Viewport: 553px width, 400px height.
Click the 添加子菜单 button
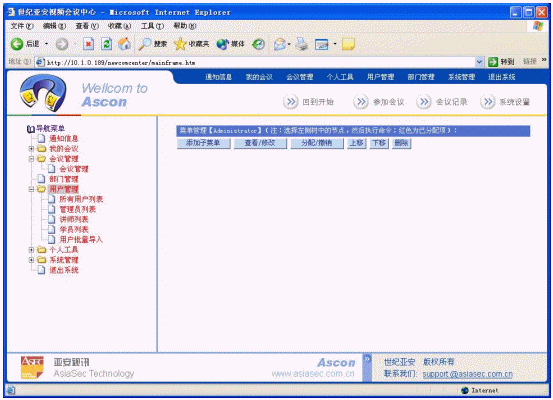coord(203,143)
